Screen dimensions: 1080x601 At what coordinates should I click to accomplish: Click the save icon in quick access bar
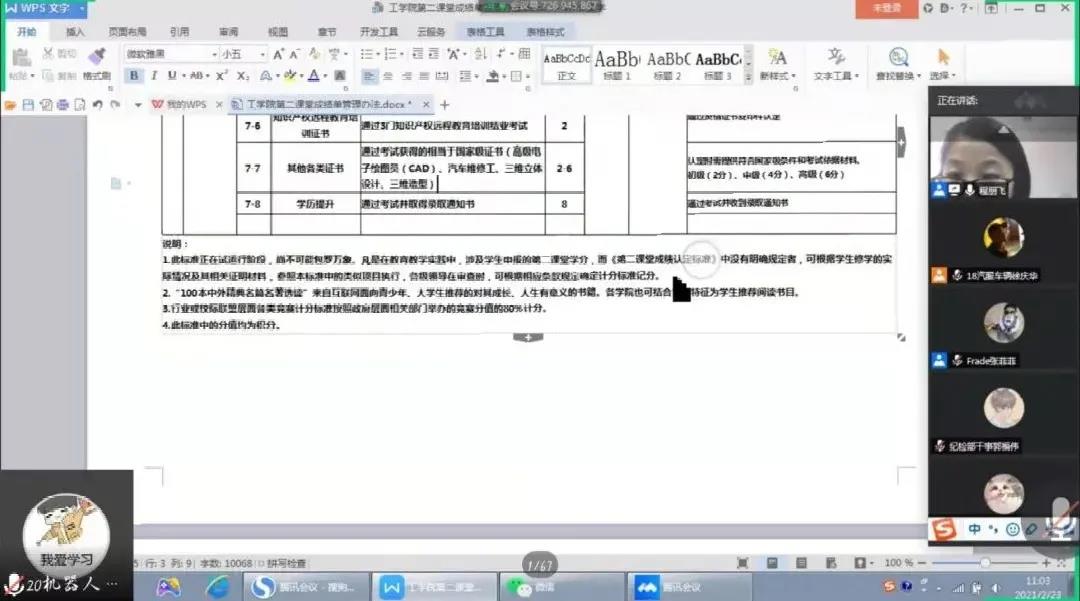pos(28,104)
